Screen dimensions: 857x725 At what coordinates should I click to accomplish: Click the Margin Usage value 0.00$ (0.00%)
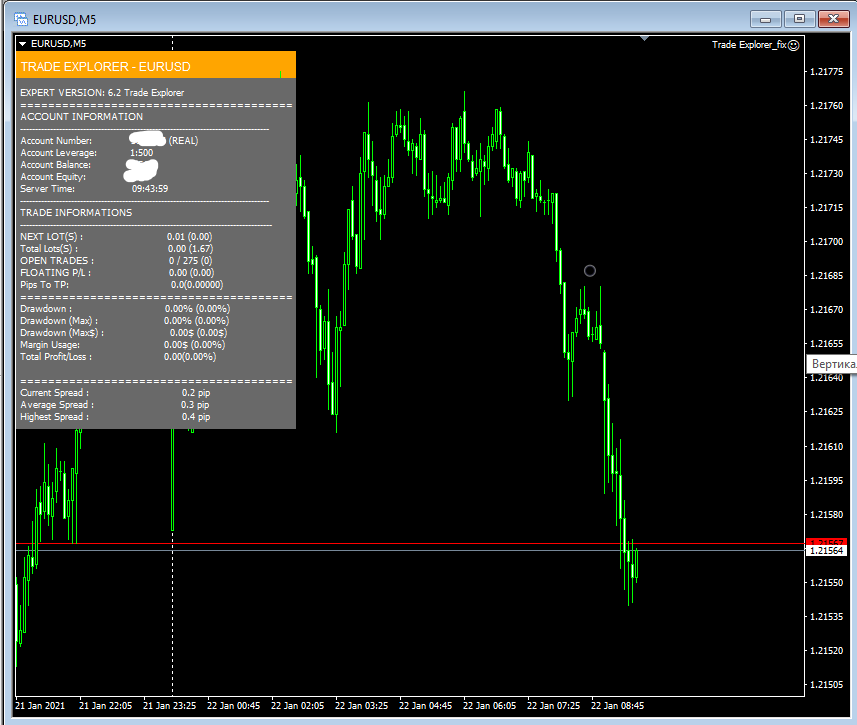(194, 345)
